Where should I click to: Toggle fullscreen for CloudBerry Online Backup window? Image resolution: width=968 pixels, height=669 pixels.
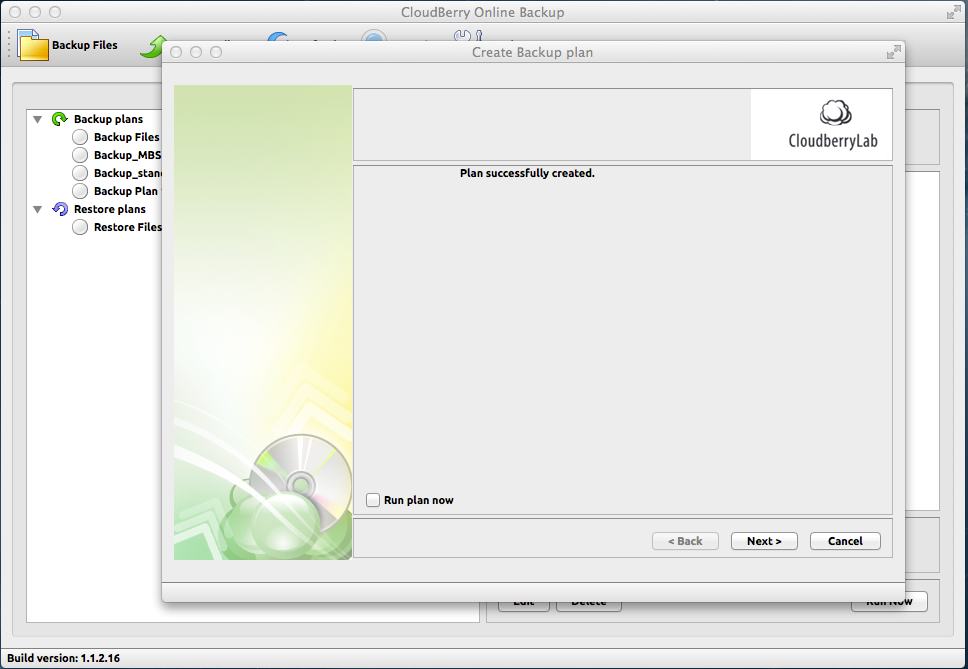(x=954, y=12)
